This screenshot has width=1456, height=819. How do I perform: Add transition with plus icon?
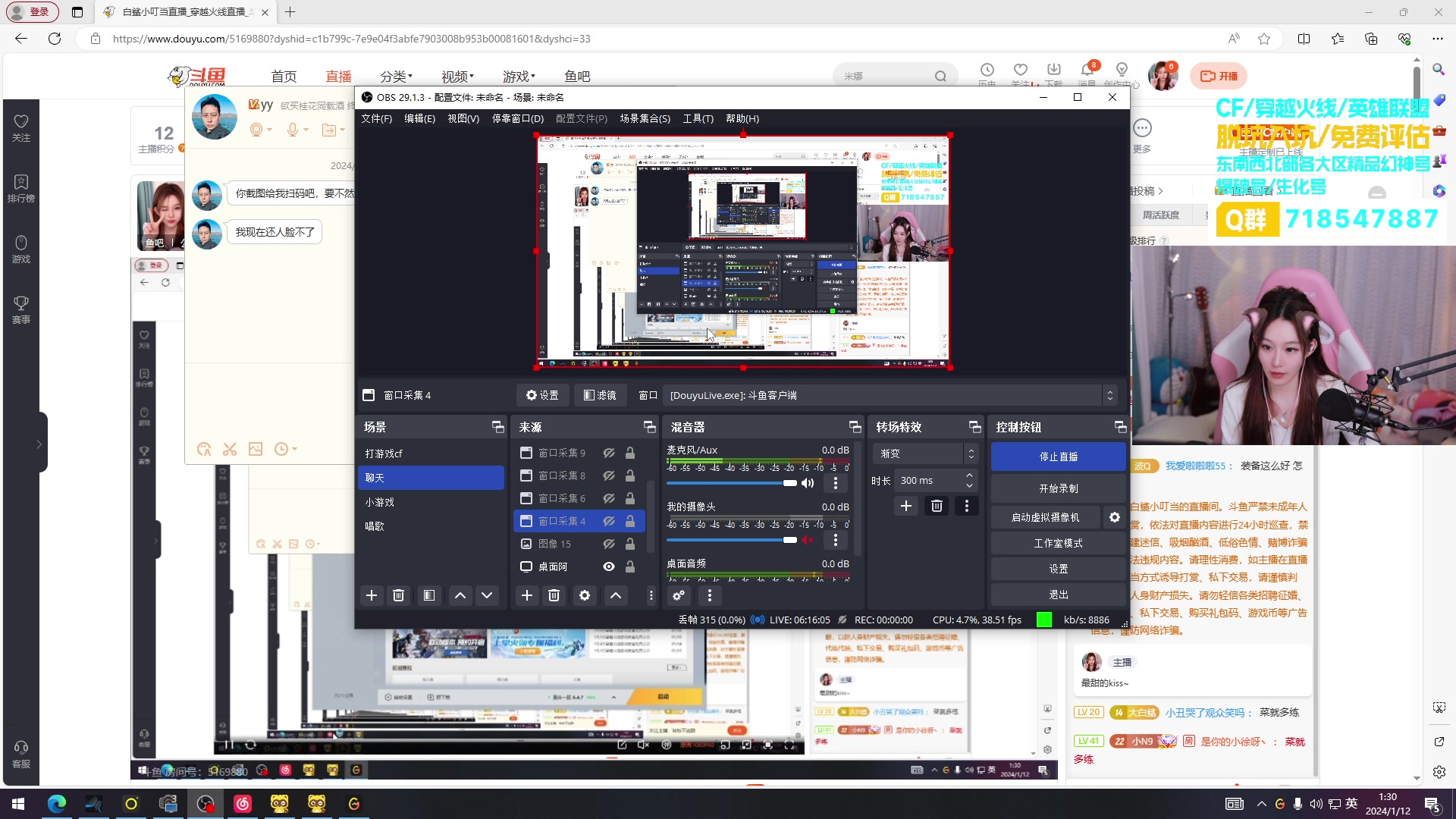point(905,506)
